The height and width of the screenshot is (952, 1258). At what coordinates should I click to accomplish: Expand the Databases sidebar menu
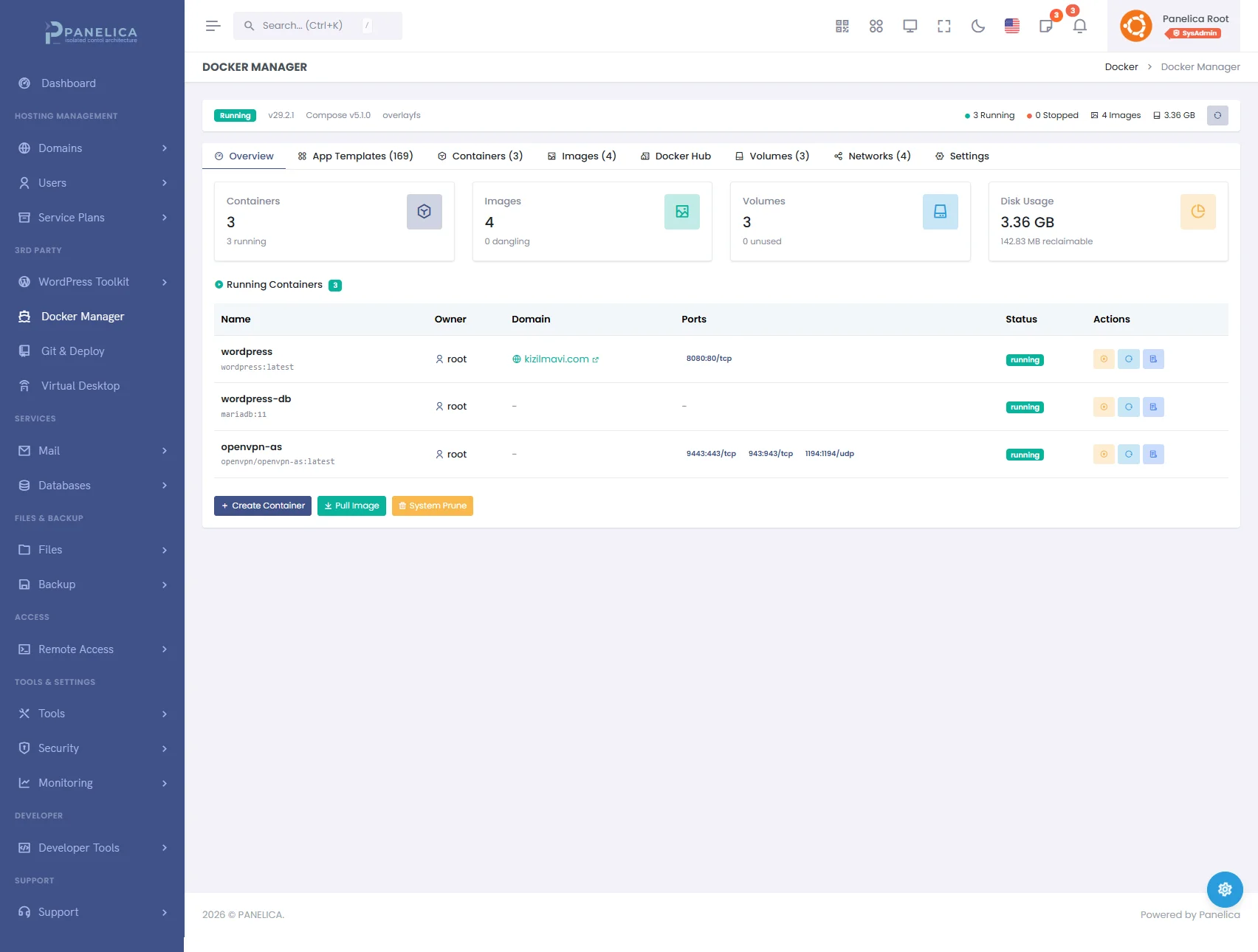click(x=92, y=486)
